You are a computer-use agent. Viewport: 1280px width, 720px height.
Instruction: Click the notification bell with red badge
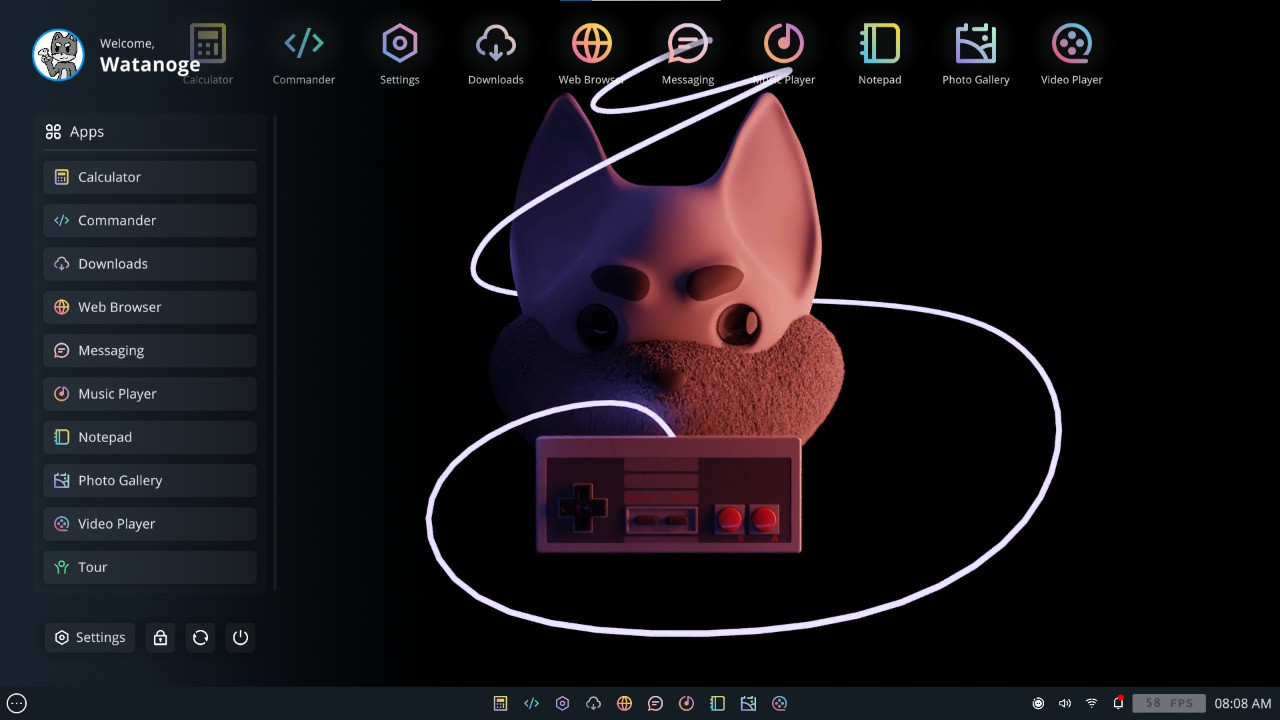point(1117,703)
